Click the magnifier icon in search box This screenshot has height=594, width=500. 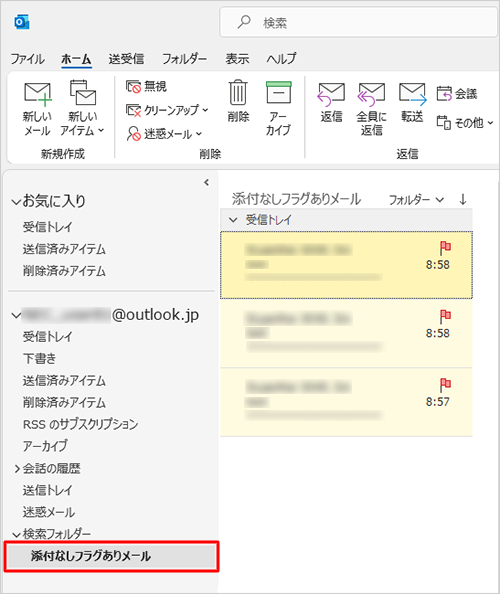(x=244, y=22)
